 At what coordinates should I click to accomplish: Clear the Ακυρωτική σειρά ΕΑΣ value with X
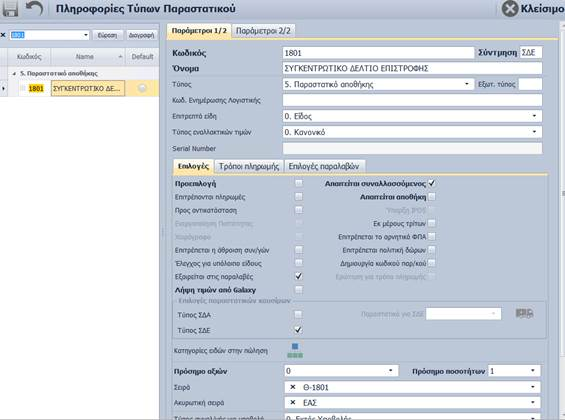[293, 402]
